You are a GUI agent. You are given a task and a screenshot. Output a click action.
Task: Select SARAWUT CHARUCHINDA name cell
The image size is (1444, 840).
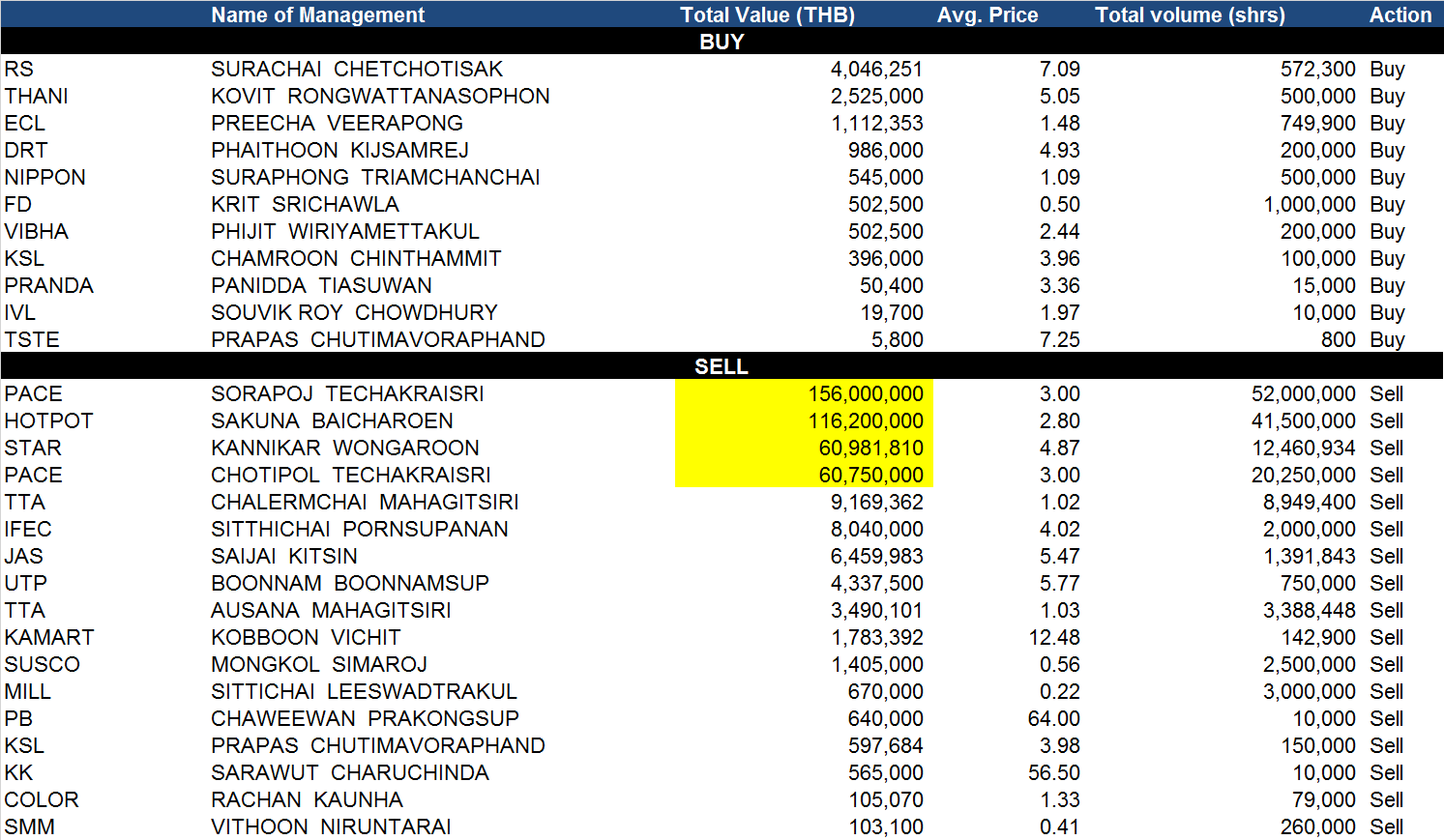click(350, 772)
